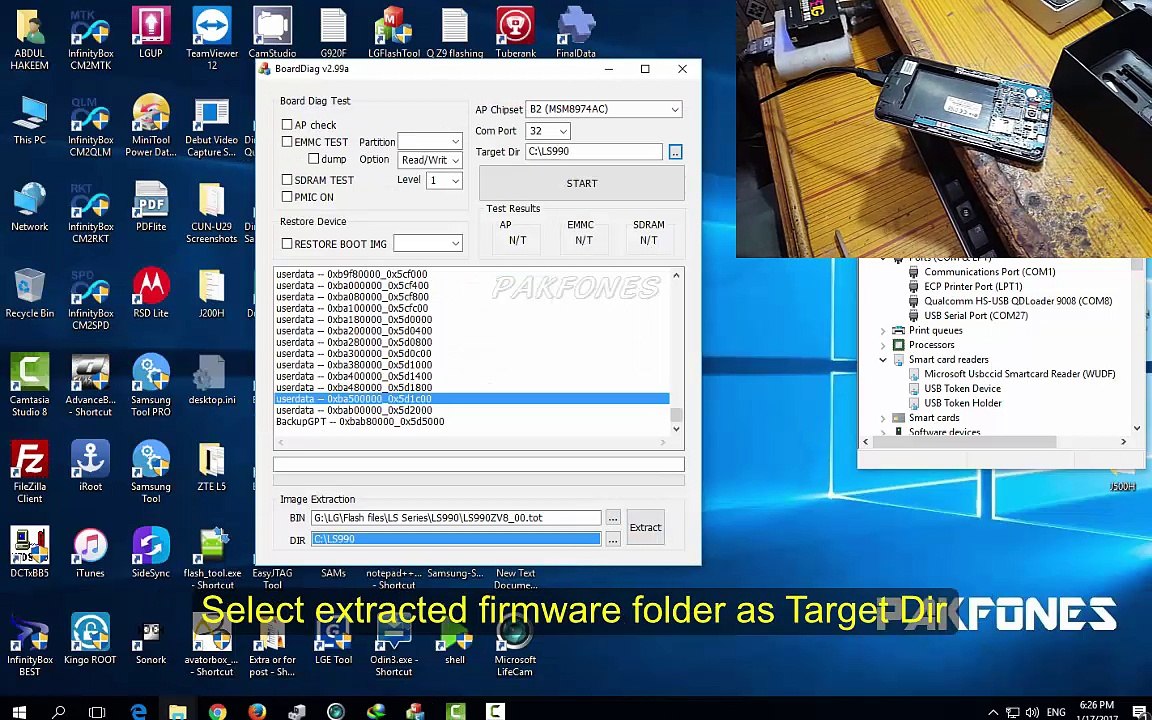Click the Target Dir text field
Screen dimensions: 1152x720
click(594, 151)
